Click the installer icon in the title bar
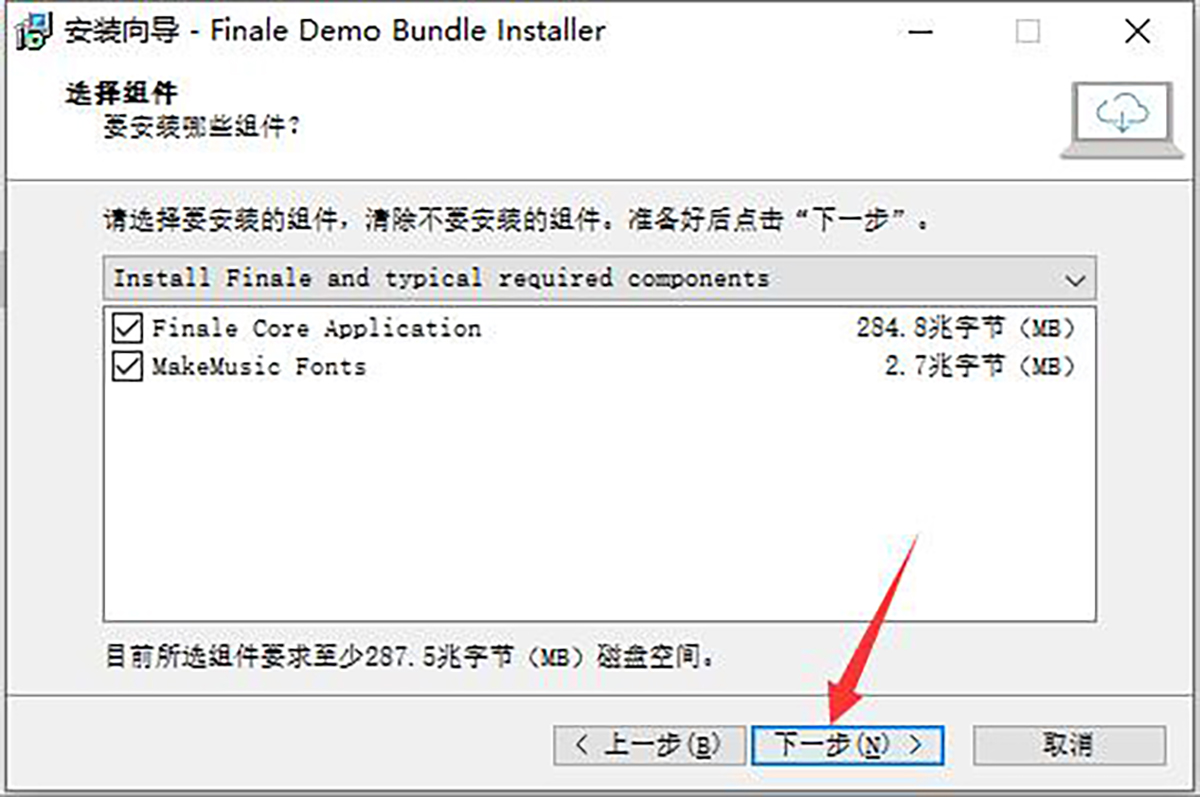Screen dimensions: 1200x797 coord(33,31)
